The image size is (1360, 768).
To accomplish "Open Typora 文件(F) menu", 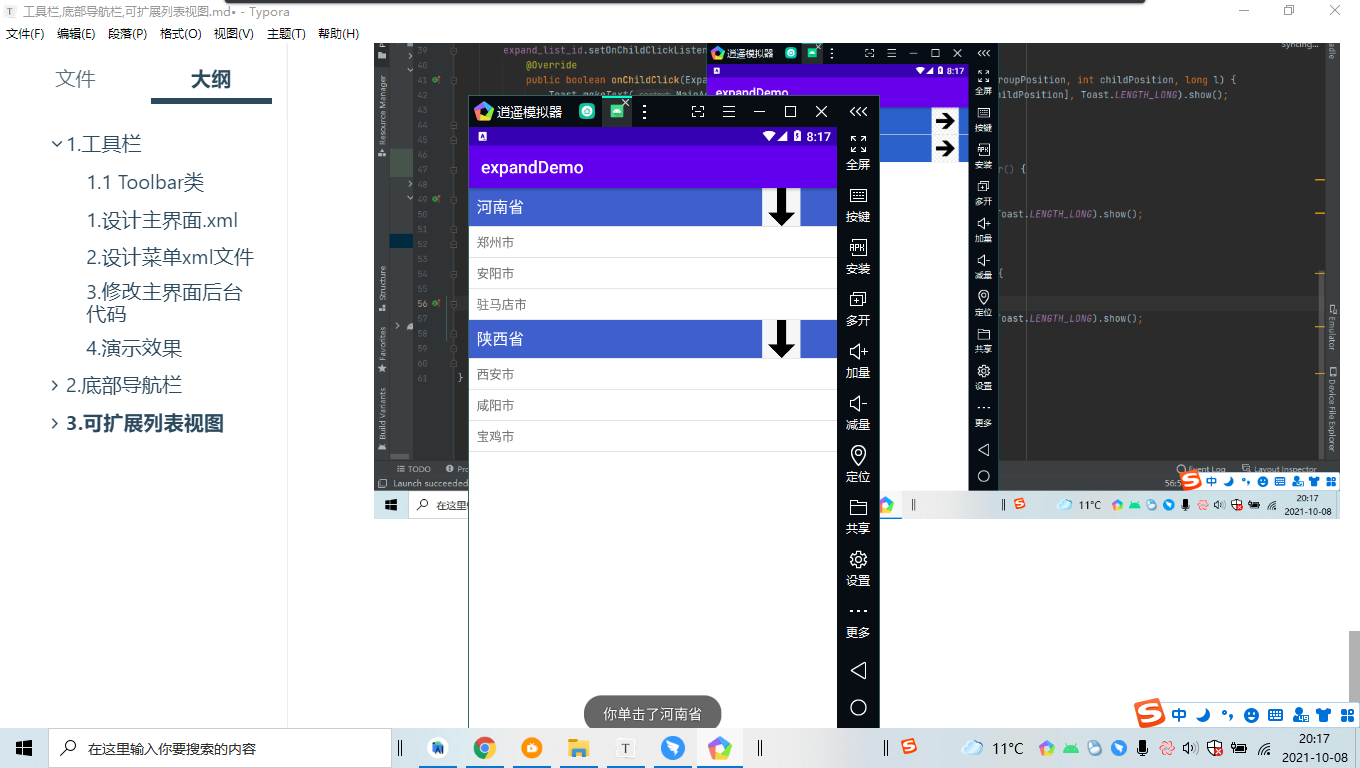I will point(25,33).
